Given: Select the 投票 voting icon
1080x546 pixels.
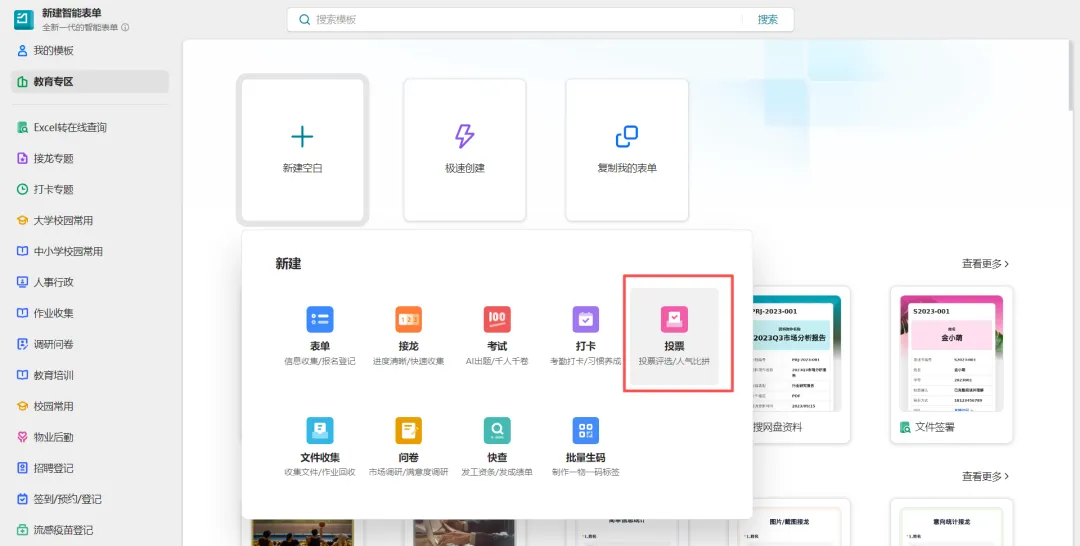Looking at the screenshot, I should tap(674, 319).
